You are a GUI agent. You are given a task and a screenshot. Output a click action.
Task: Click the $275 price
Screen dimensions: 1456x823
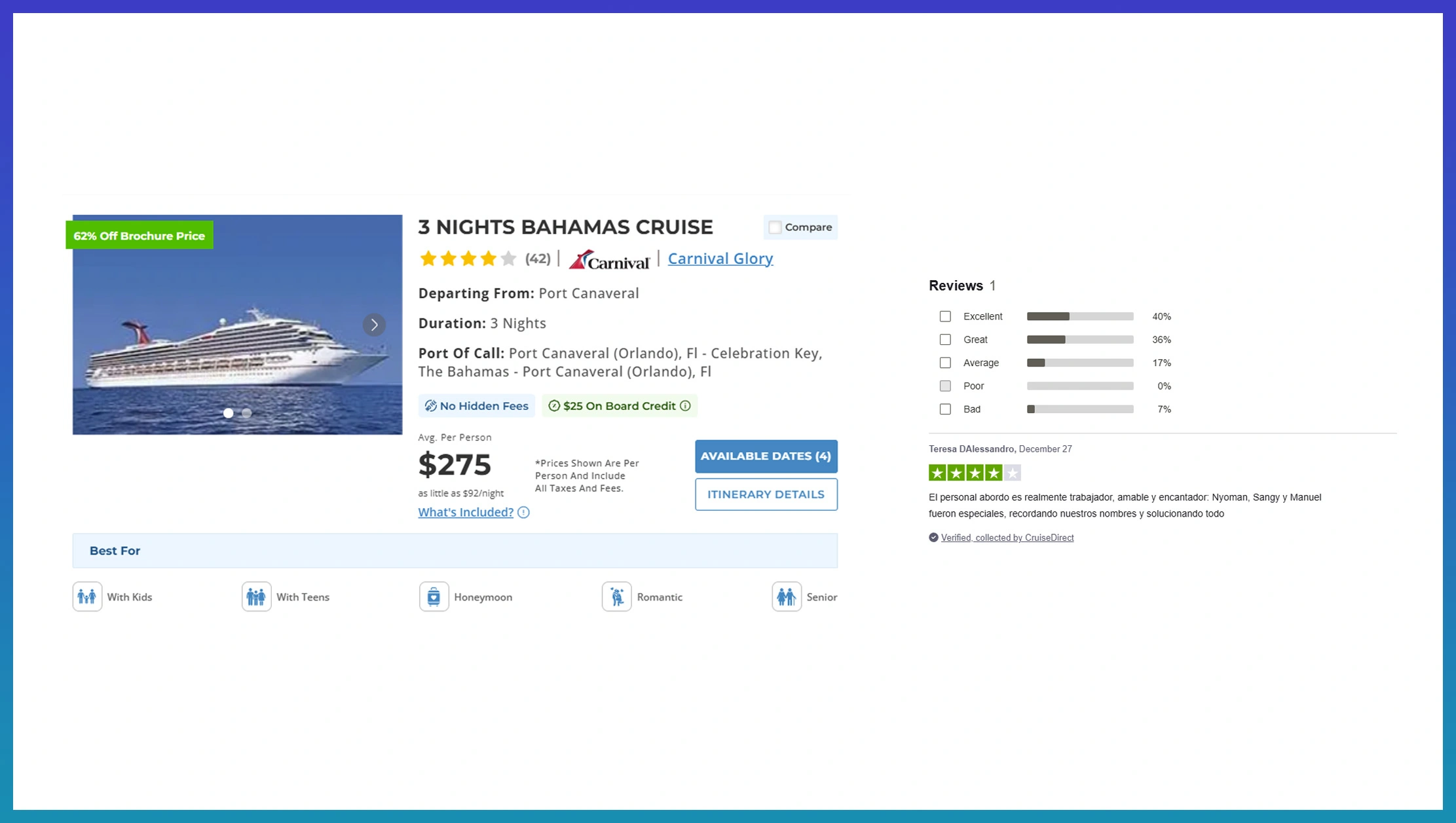(x=455, y=465)
